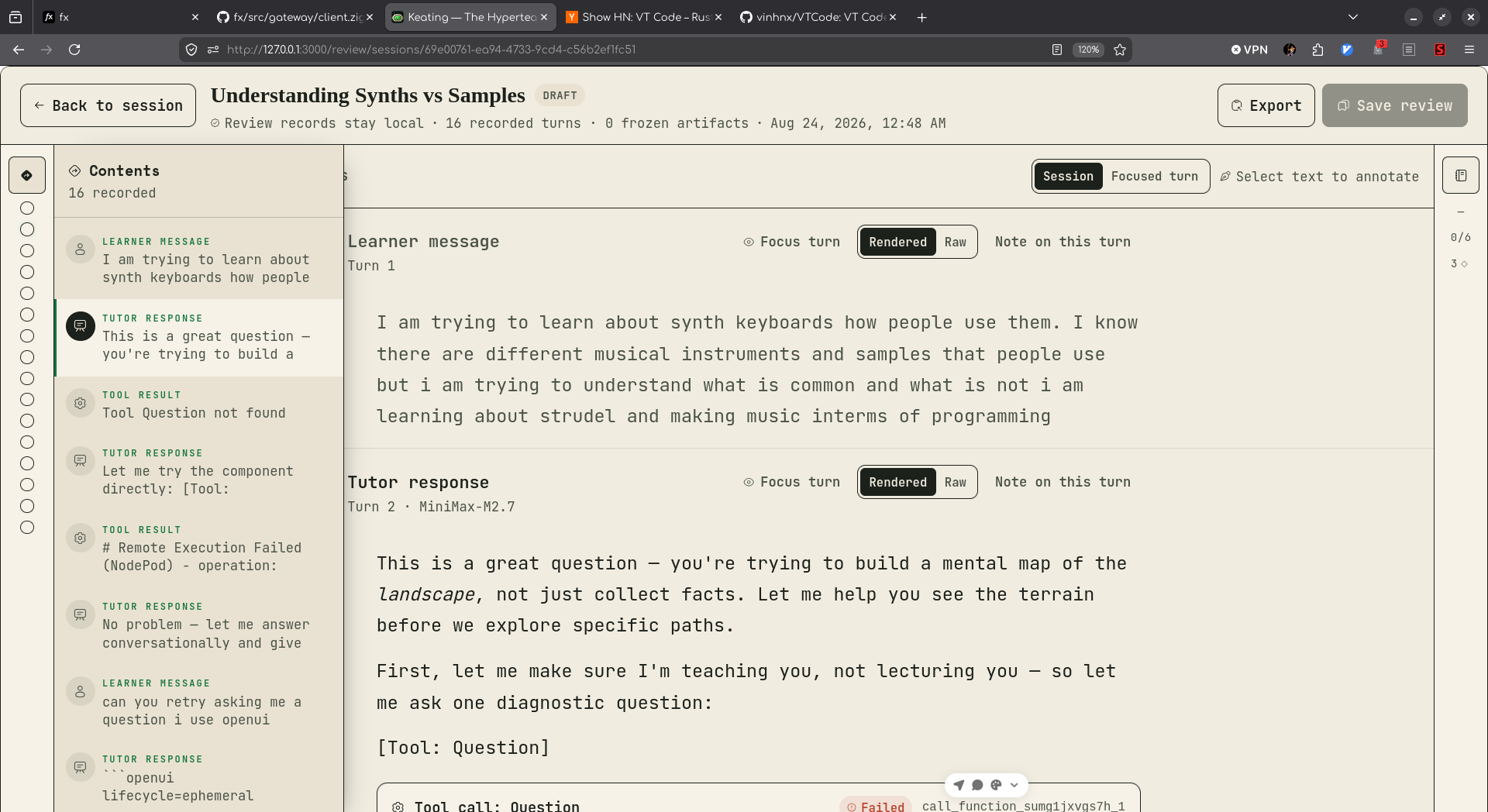Open the red S extension icon
The height and width of the screenshot is (812, 1488).
click(1440, 50)
